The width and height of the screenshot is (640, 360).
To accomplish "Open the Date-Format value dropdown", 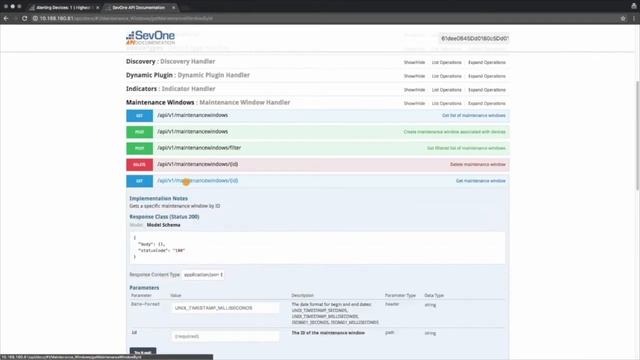I will [225, 308].
